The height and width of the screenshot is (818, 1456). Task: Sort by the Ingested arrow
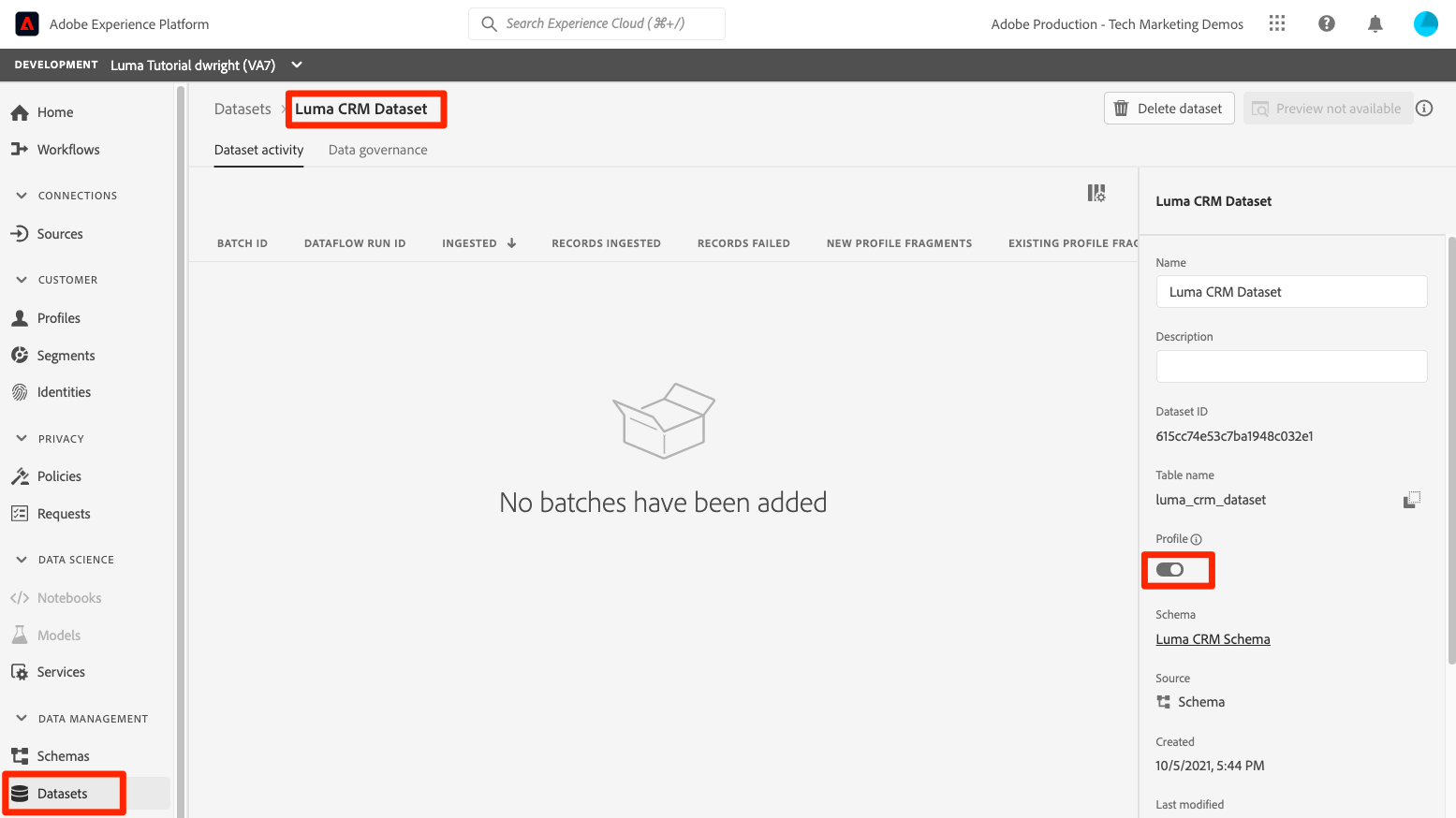pyautogui.click(x=512, y=243)
